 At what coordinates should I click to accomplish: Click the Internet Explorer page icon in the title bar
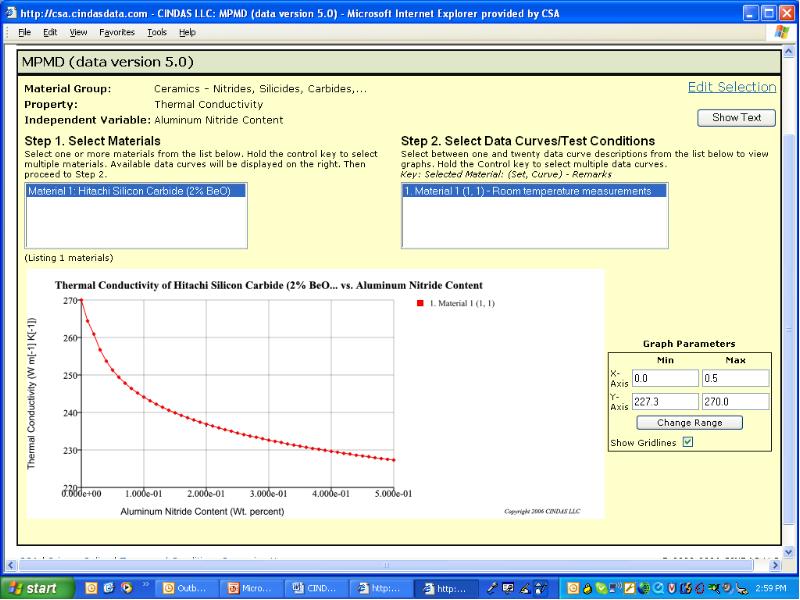click(11, 13)
